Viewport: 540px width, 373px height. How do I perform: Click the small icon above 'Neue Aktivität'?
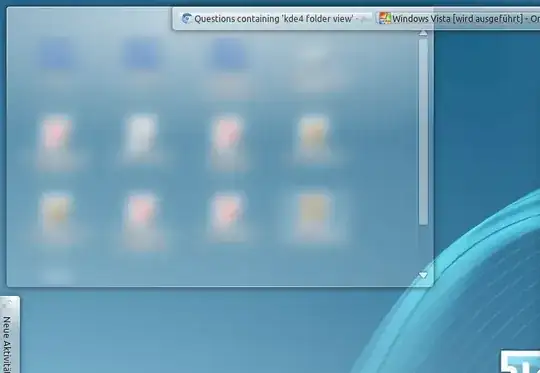8,303
